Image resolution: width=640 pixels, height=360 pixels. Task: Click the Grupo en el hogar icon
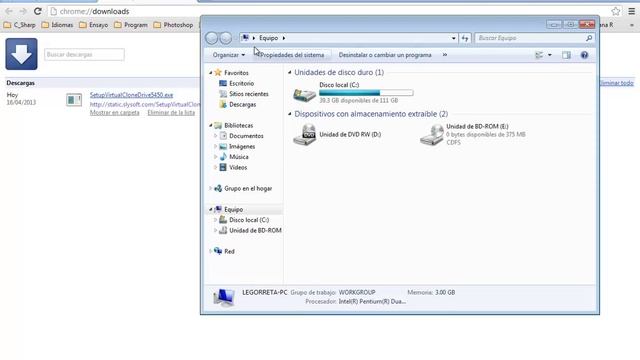tap(218, 188)
